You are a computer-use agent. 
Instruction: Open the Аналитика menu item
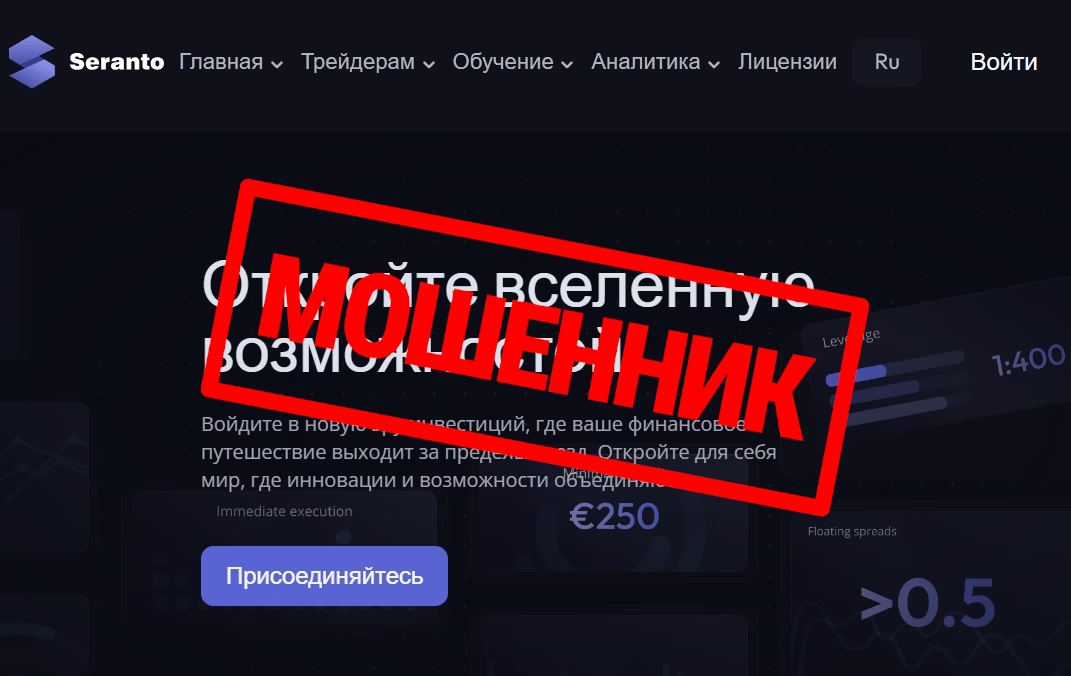tap(645, 62)
